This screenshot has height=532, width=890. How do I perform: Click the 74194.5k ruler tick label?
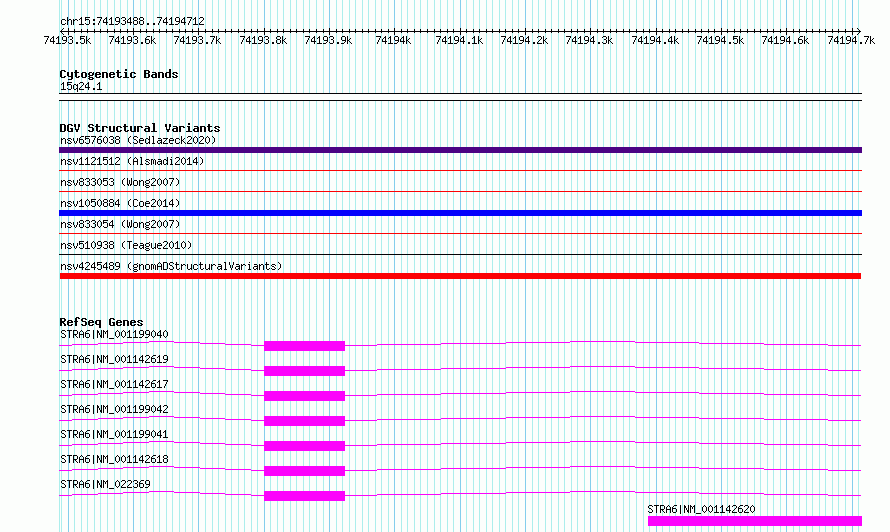pos(720,40)
